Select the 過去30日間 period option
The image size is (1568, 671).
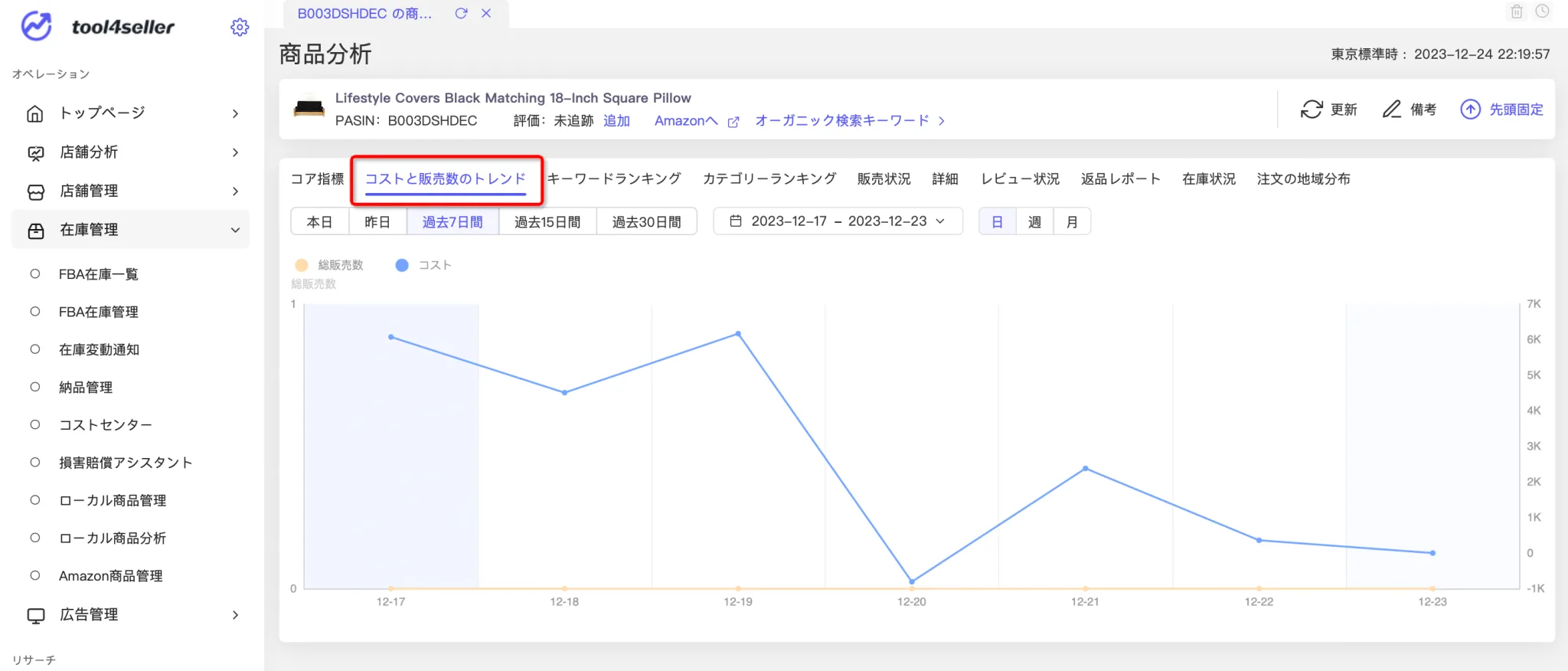tap(647, 221)
